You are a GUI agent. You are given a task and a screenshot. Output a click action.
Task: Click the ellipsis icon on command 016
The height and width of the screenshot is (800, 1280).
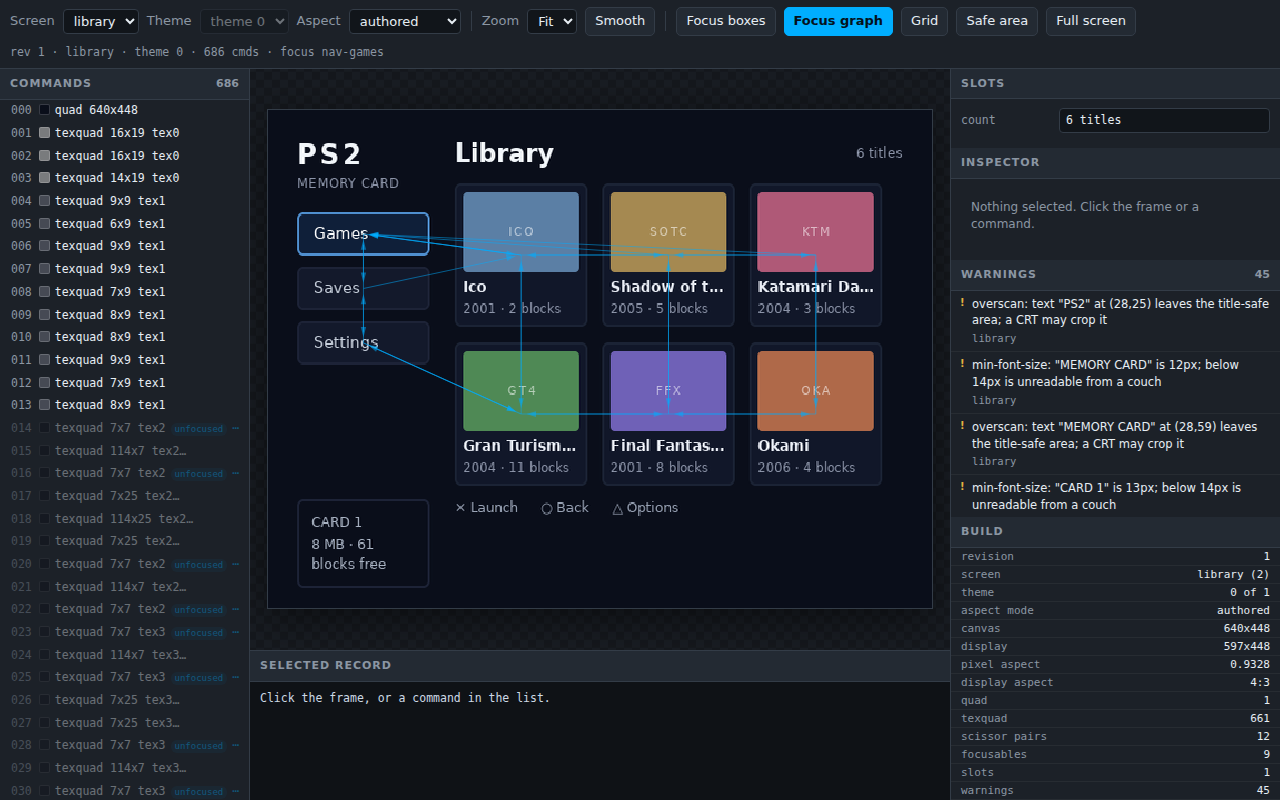tap(236, 473)
